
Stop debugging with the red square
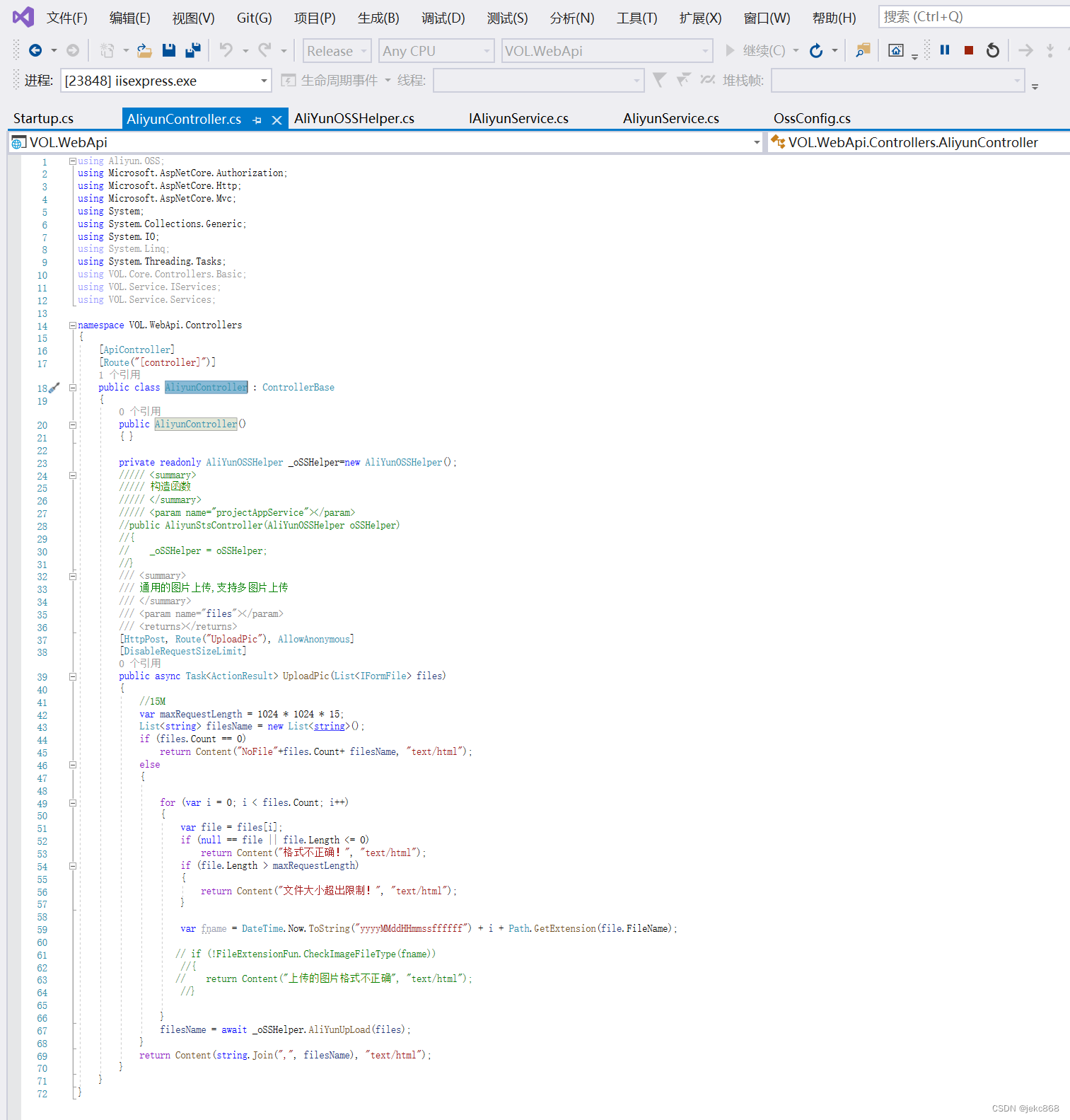tap(969, 50)
